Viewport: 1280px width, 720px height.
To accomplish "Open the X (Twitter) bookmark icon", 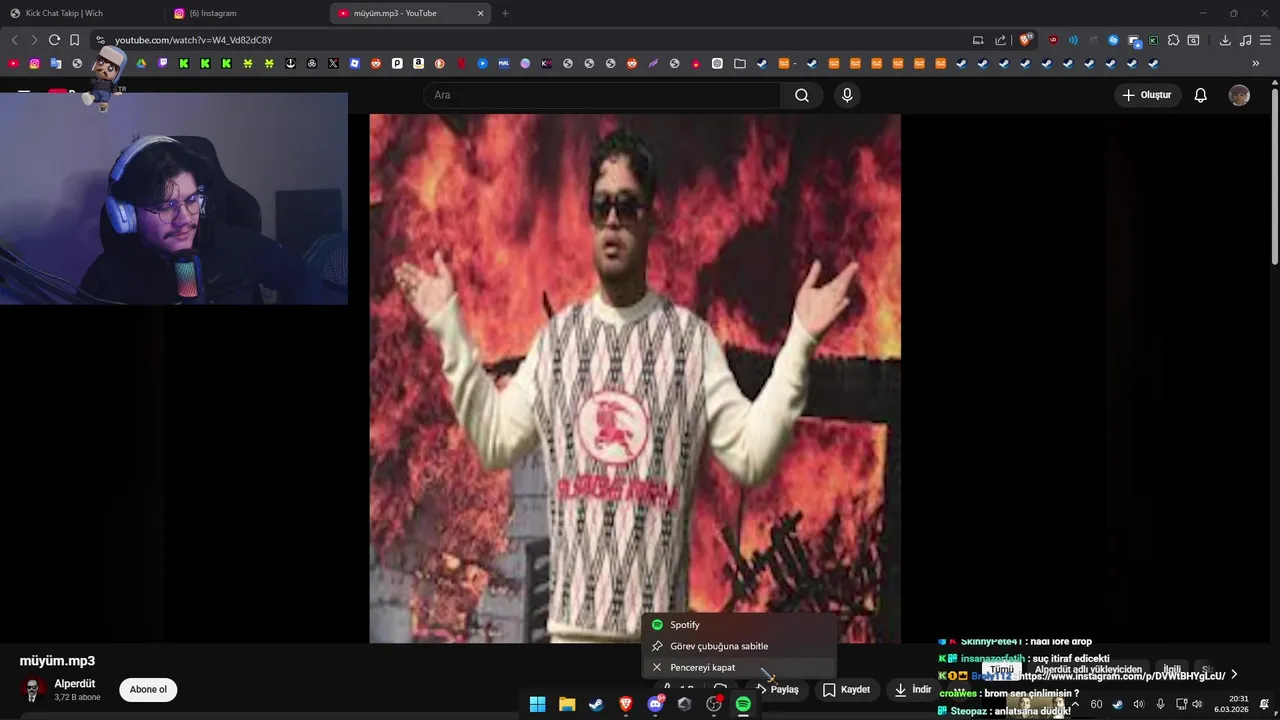I will 333,63.
